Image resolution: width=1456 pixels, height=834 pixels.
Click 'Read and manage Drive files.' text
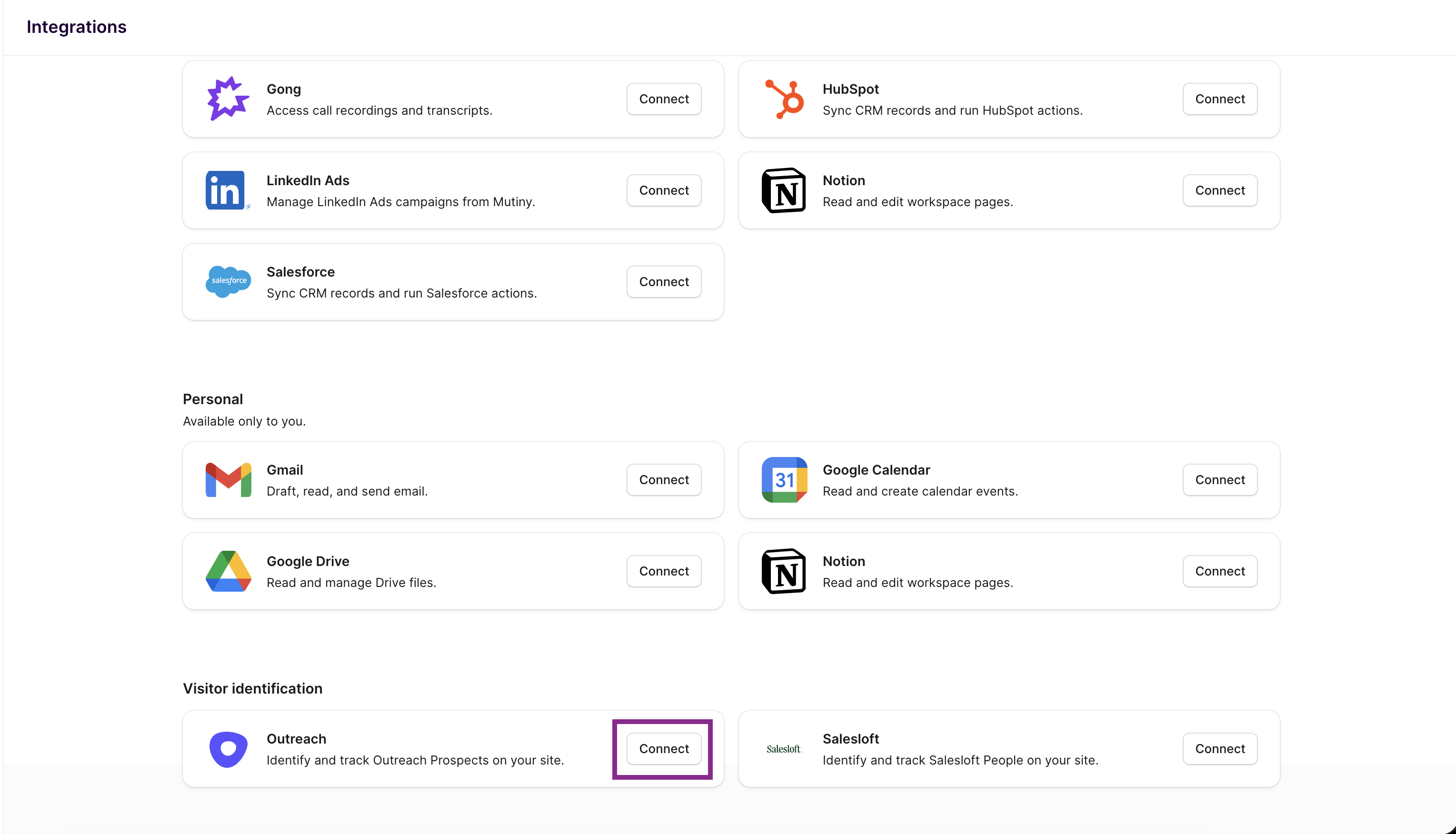[351, 583]
